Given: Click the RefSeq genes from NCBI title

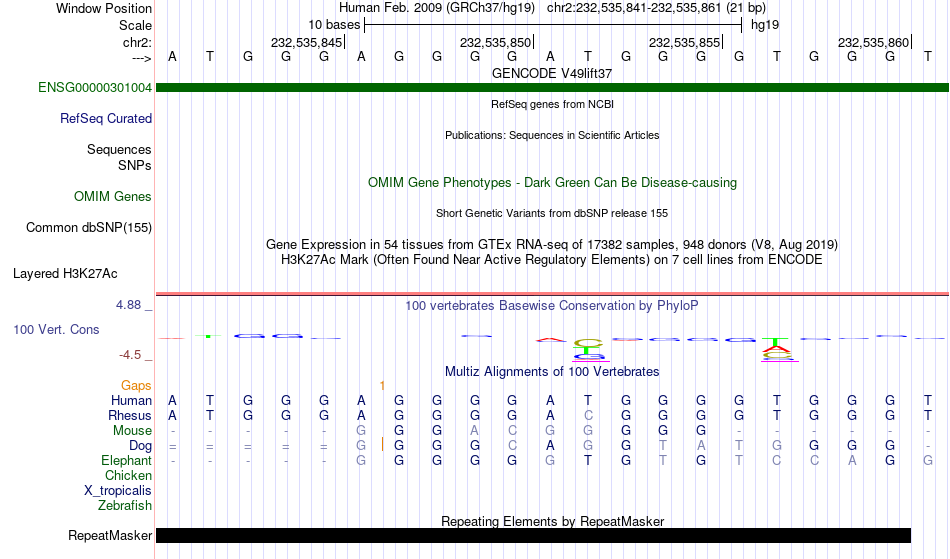Looking at the screenshot, I should [552, 104].
